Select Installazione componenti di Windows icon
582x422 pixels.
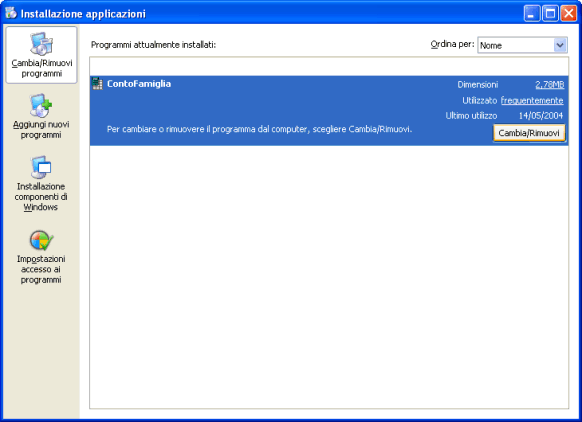[x=41, y=168]
